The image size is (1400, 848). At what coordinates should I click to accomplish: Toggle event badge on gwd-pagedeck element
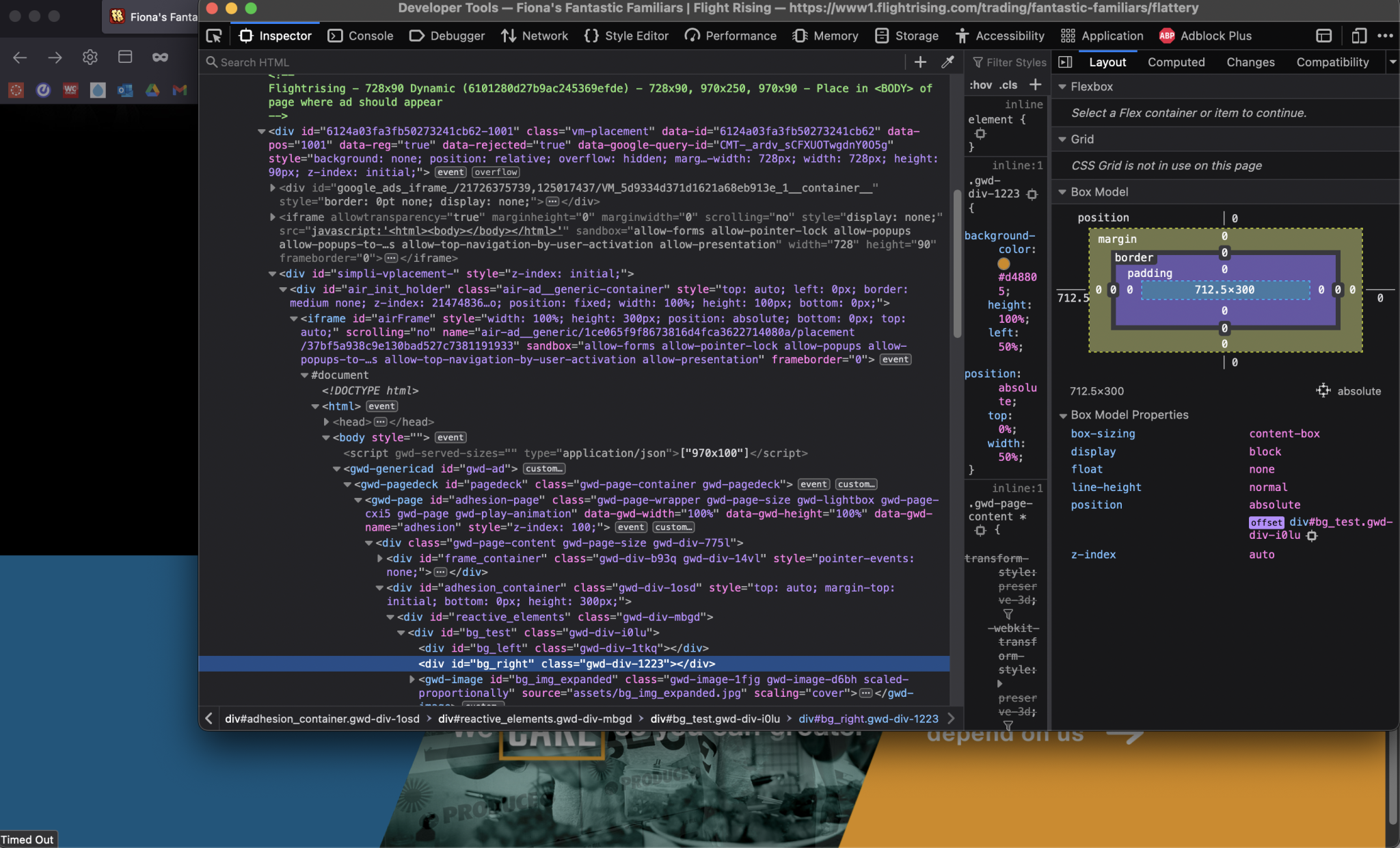(x=813, y=485)
